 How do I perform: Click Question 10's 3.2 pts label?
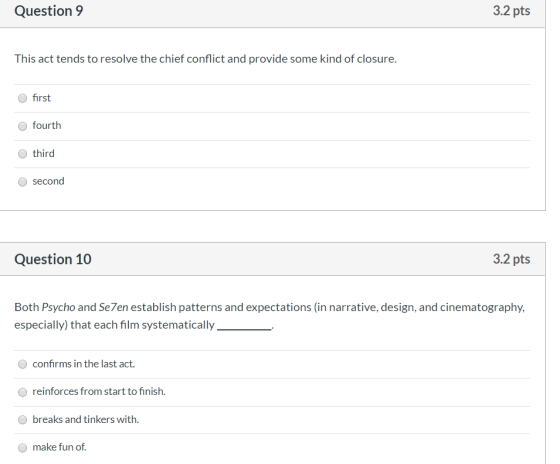(x=511, y=259)
